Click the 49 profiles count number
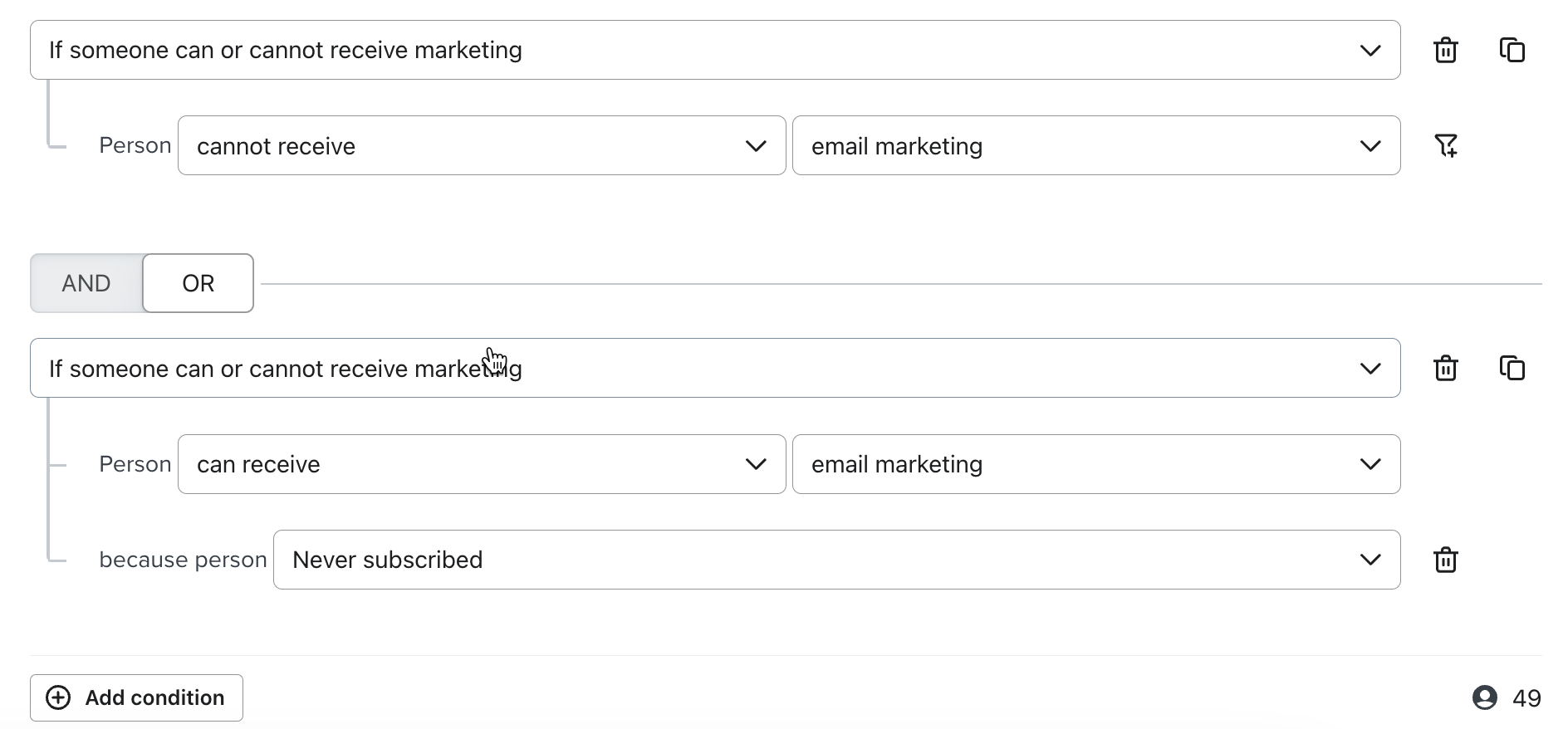 coord(1526,698)
